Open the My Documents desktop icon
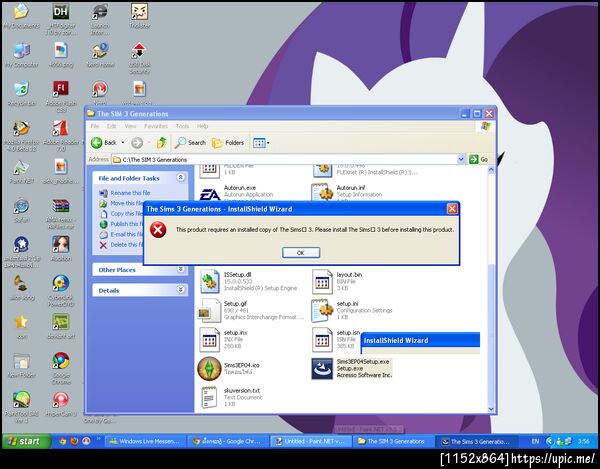Viewport: 600px width, 469px height. click(21, 16)
